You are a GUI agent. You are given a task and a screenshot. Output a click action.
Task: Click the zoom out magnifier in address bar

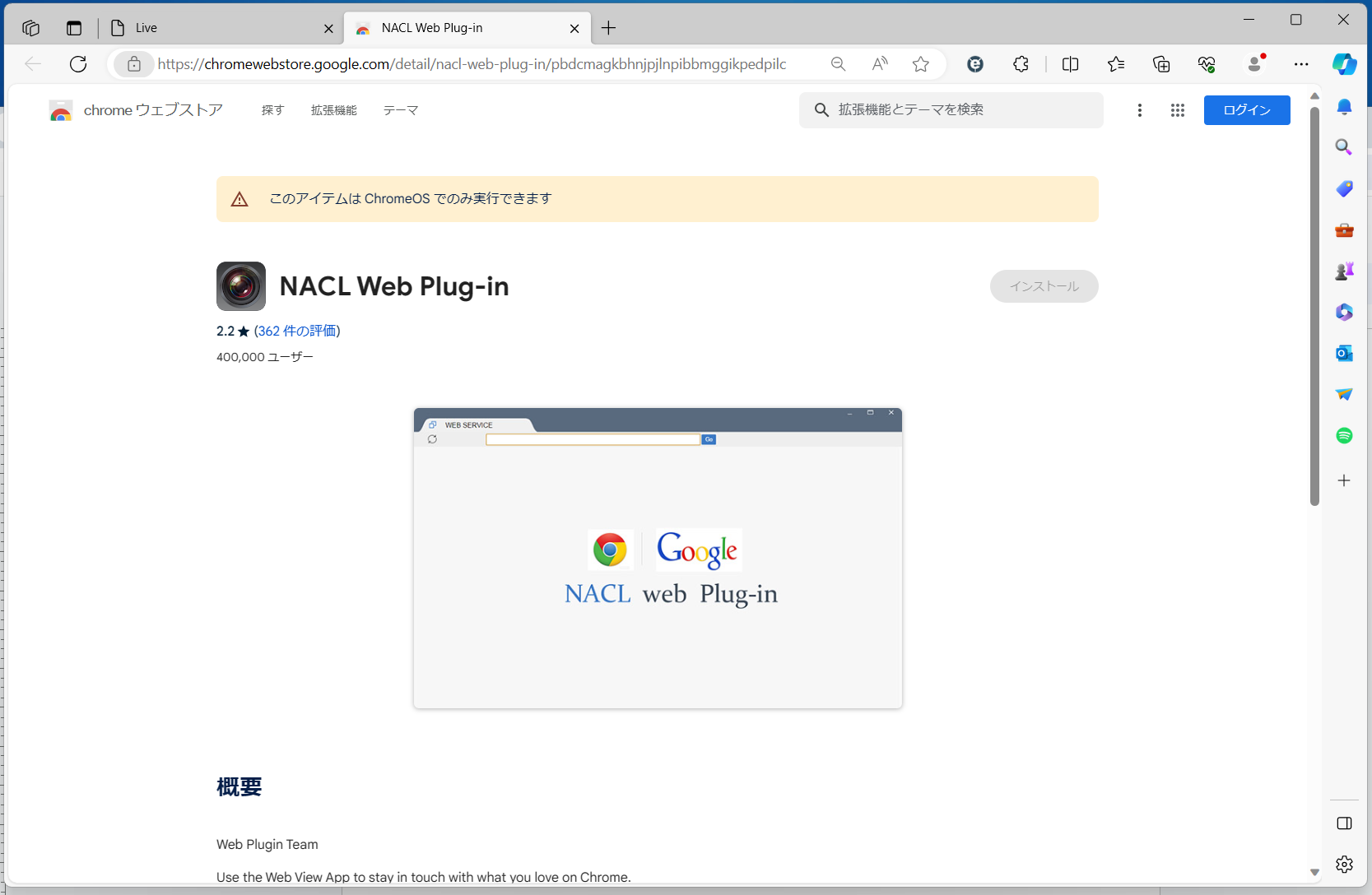838,64
